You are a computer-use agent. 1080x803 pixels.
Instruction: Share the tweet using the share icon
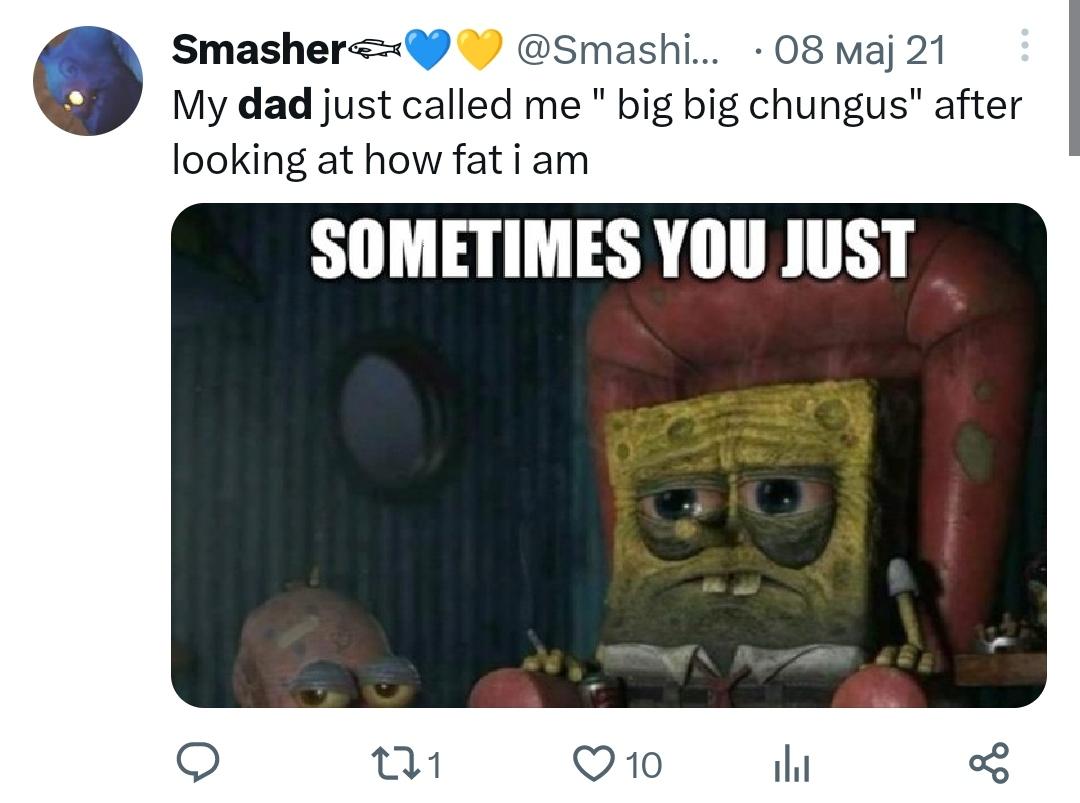pyautogui.click(x=989, y=764)
